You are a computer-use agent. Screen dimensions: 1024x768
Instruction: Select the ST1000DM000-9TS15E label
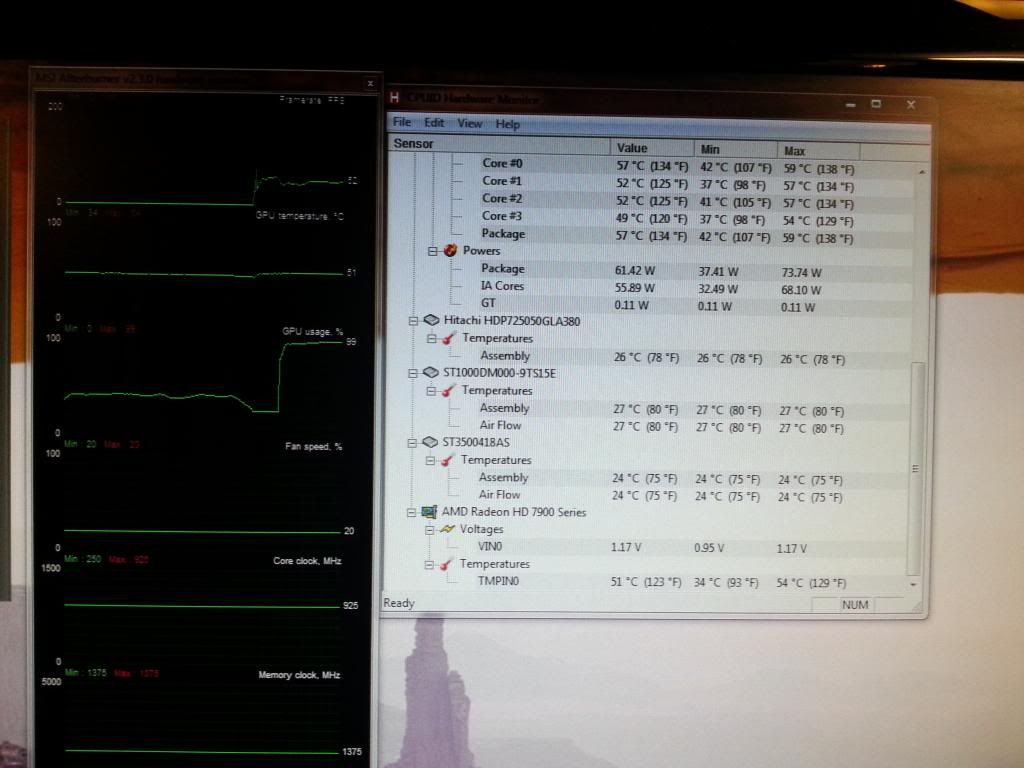point(500,374)
